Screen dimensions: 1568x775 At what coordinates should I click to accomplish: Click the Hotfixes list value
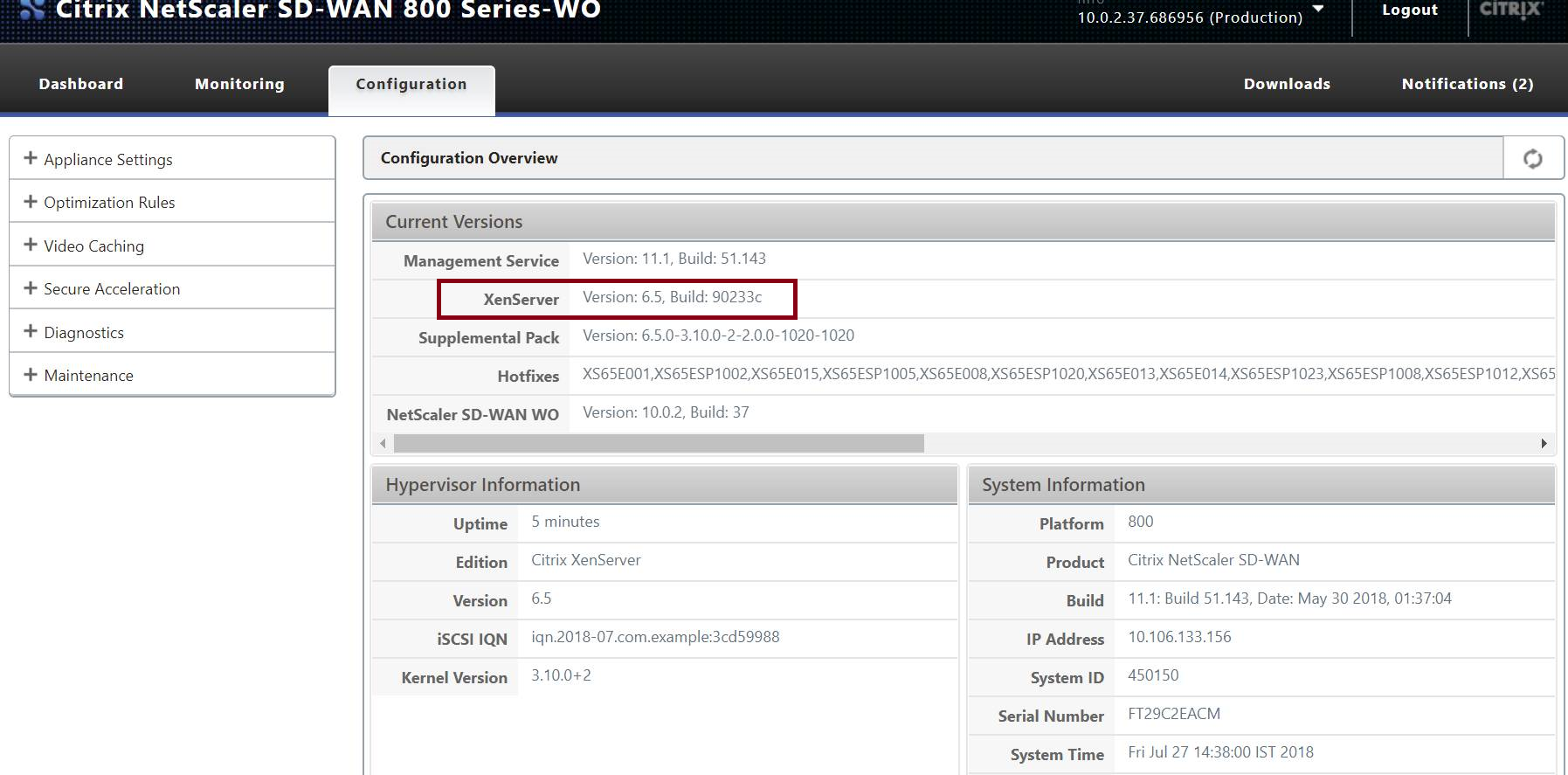point(1068,374)
